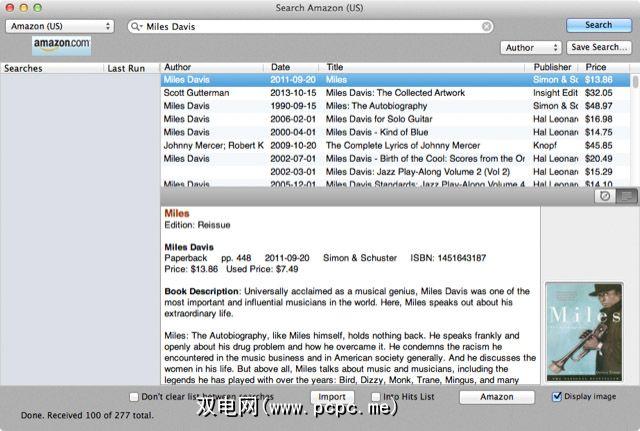Click the Searches column header
The width and height of the screenshot is (640, 431).
pyautogui.click(x=51, y=68)
